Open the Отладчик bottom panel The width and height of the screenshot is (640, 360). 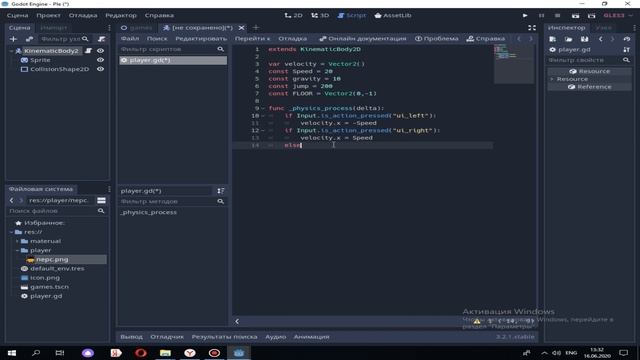[167, 337]
